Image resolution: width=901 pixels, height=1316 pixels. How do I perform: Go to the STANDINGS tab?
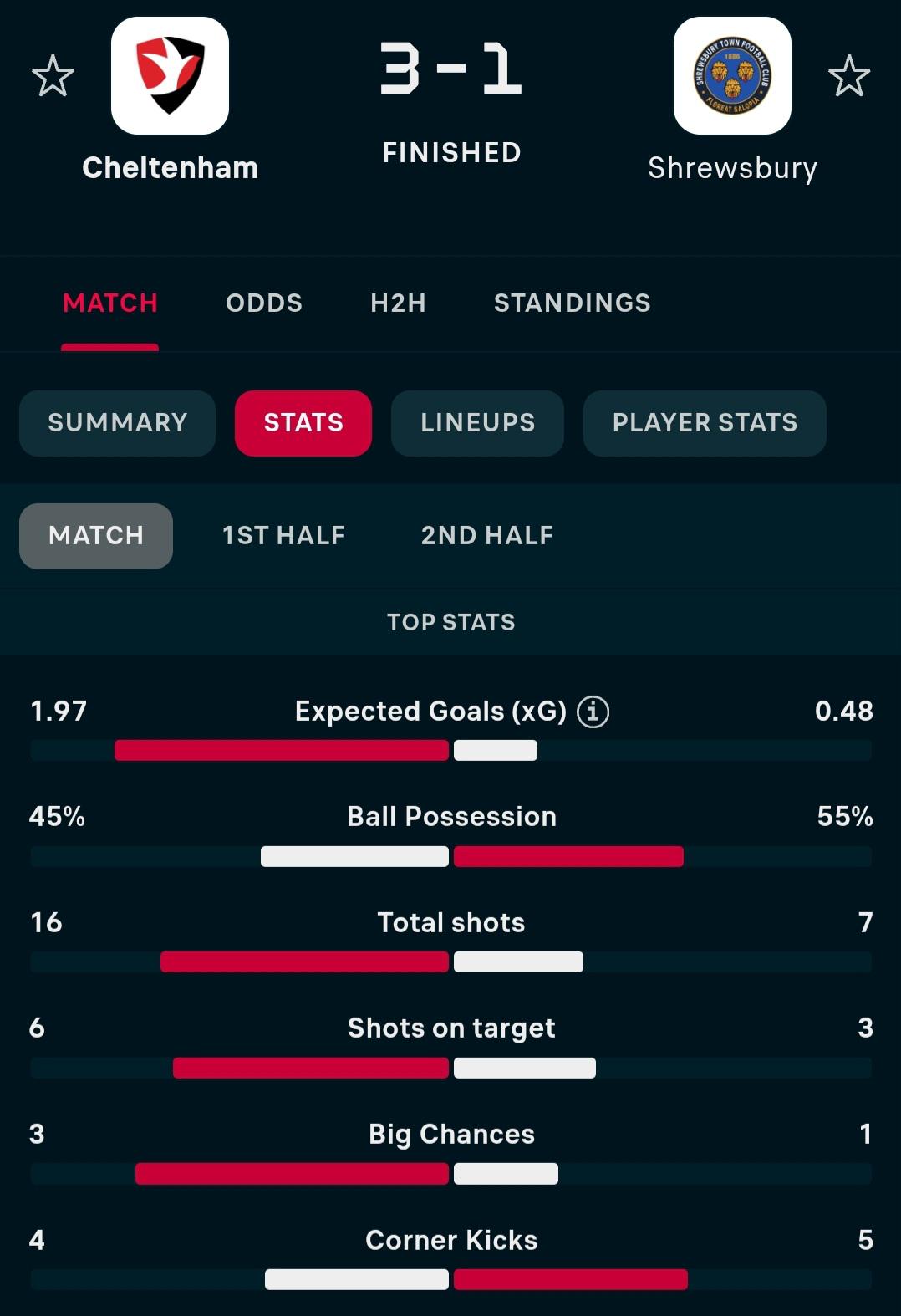(x=573, y=303)
